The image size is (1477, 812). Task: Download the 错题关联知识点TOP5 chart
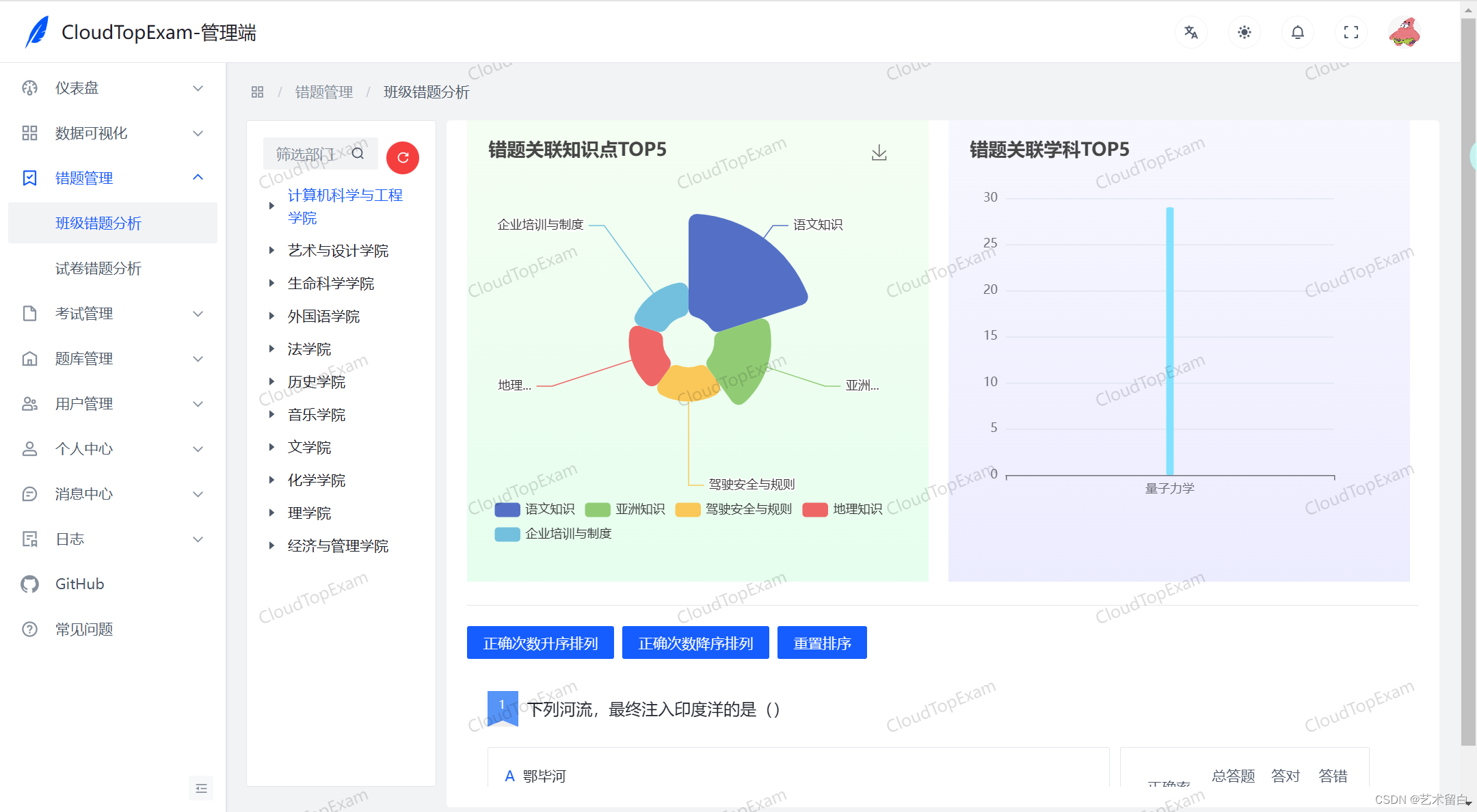(x=879, y=152)
